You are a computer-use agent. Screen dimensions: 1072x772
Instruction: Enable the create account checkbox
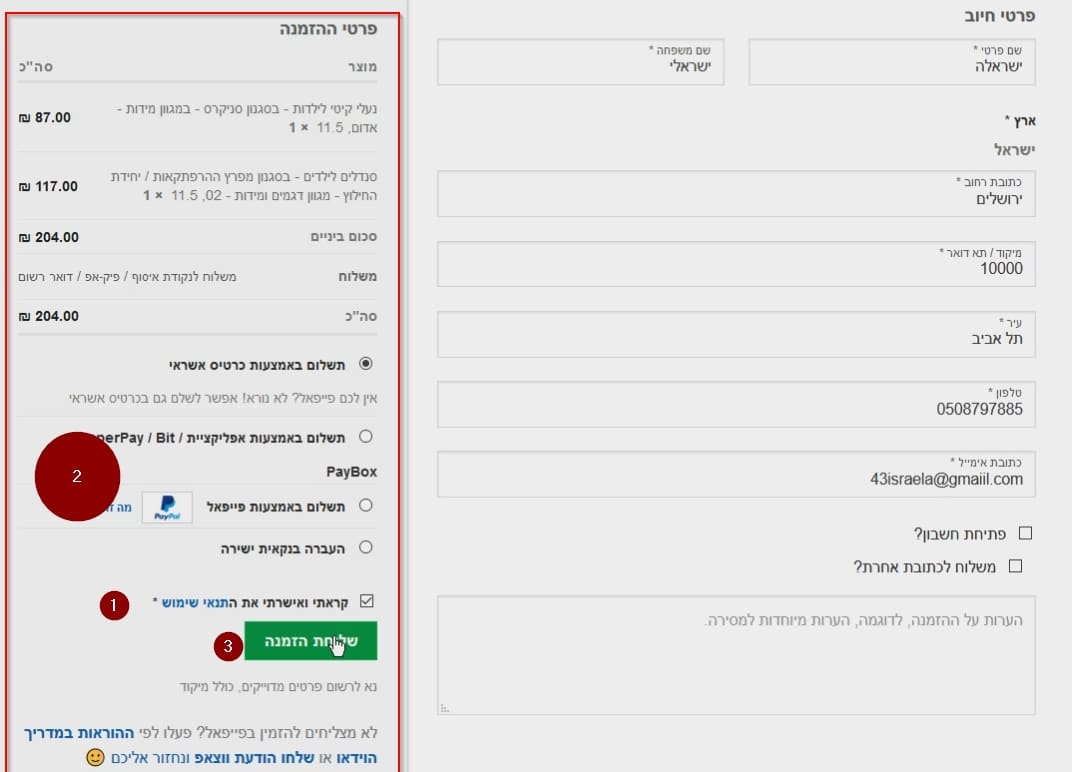point(1024,533)
